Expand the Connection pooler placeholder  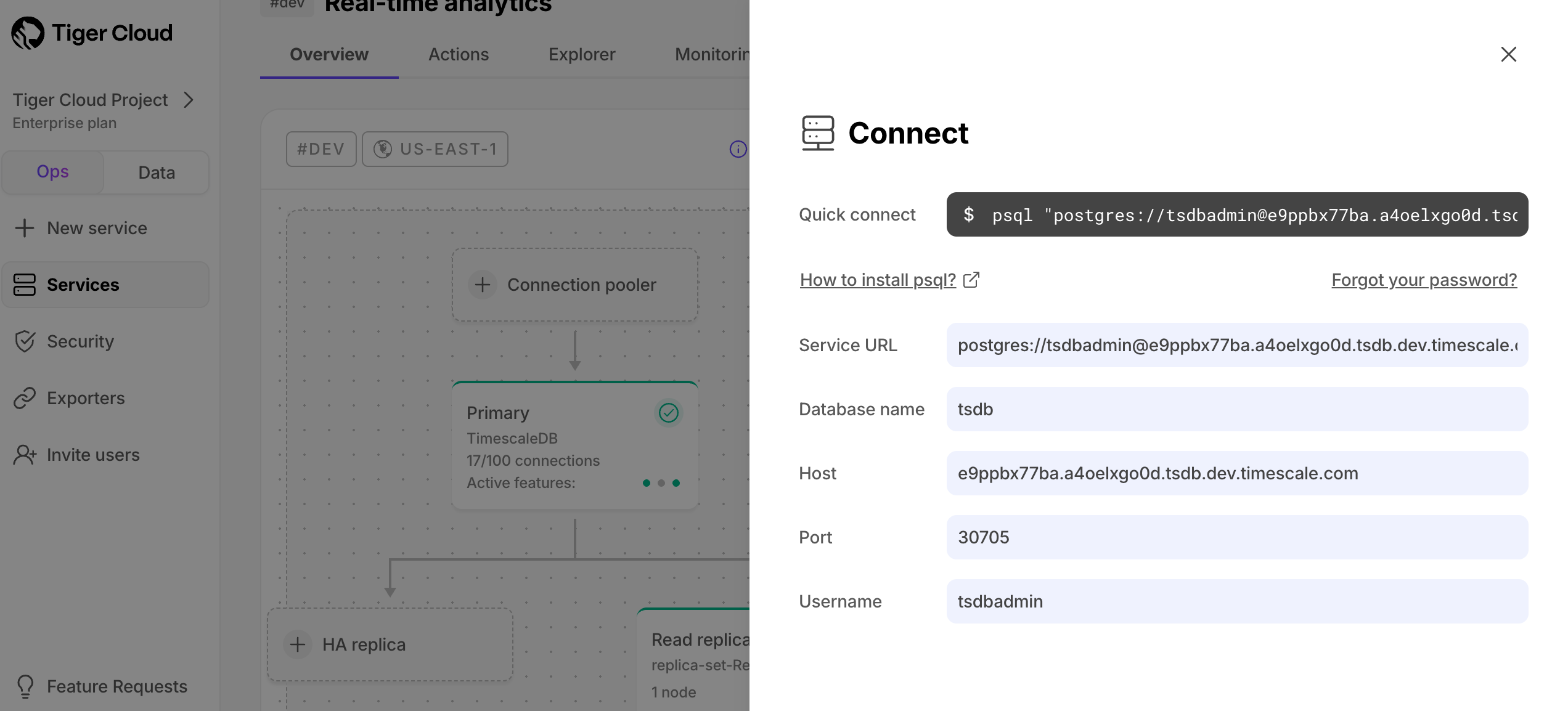pos(483,285)
